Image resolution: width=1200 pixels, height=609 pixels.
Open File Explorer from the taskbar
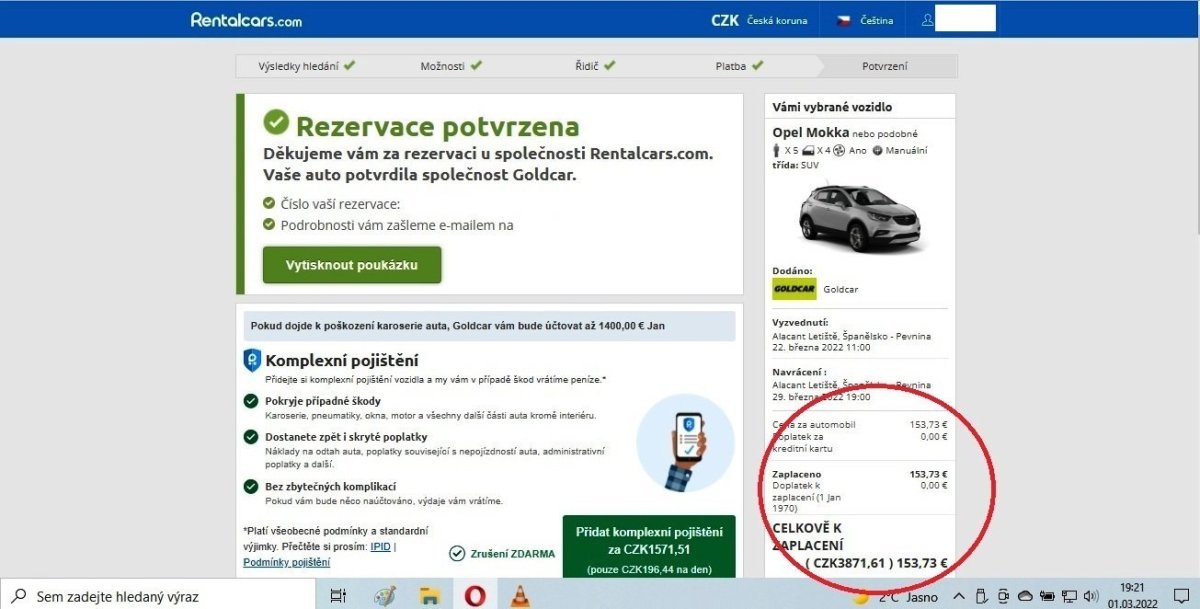(430, 596)
